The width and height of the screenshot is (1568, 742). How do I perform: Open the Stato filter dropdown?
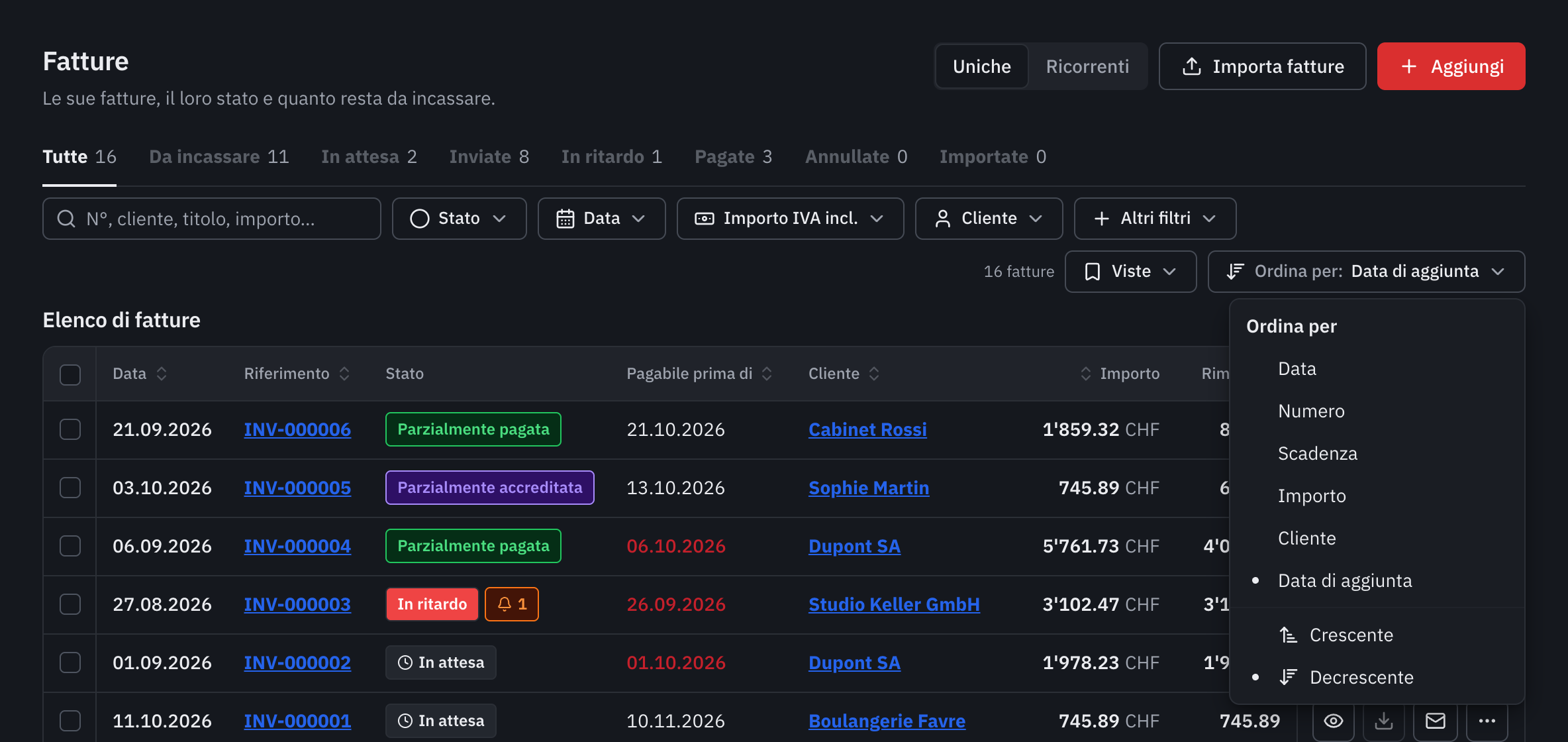point(459,219)
